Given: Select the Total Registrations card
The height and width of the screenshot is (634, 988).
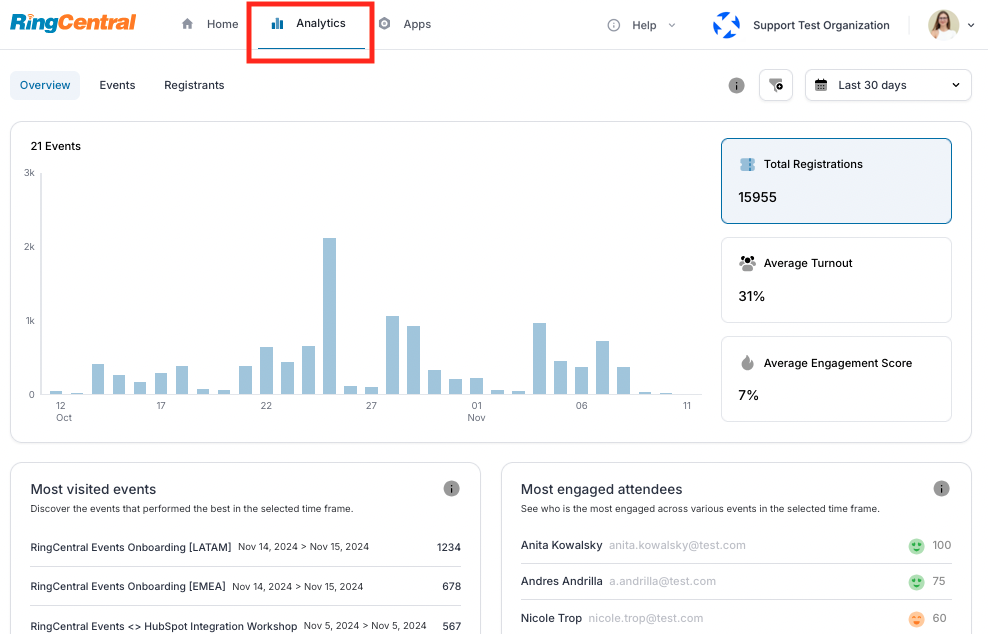Looking at the screenshot, I should pos(836,181).
